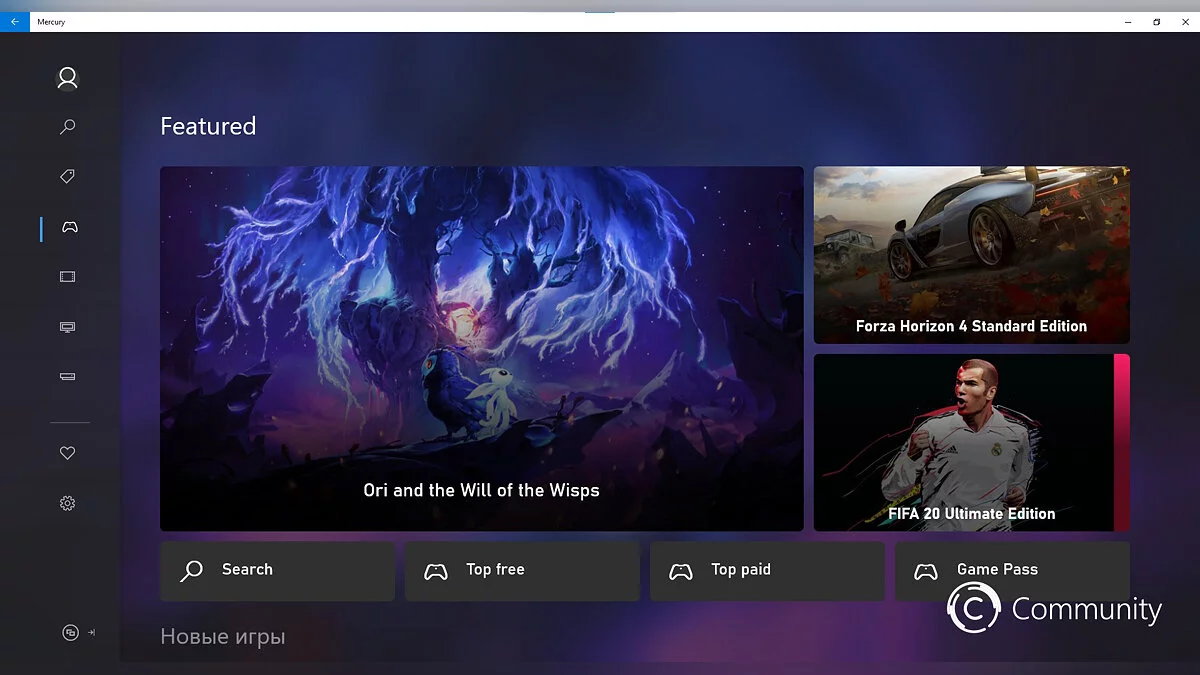Image resolution: width=1200 pixels, height=675 pixels.
Task: Open FIFA 20 Ultimate Edition card
Action: pos(971,442)
